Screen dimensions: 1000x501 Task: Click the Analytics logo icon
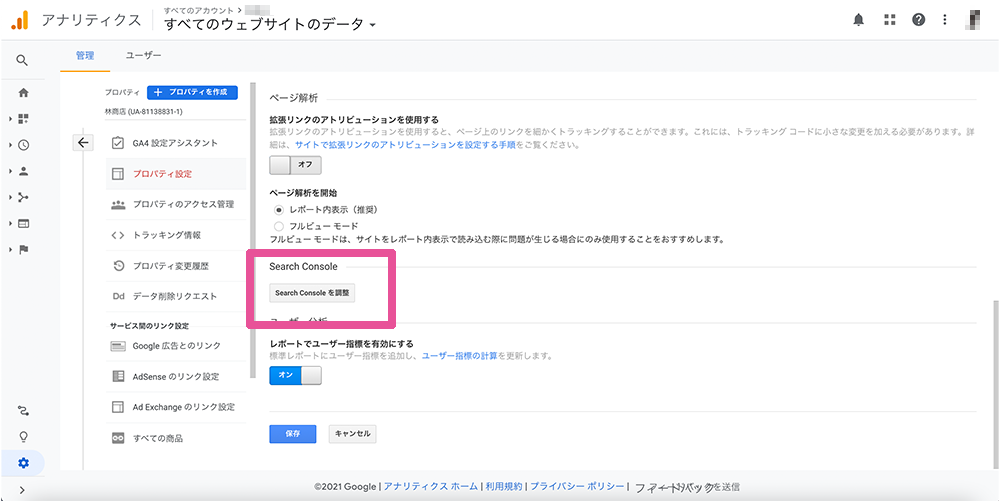click(20, 21)
